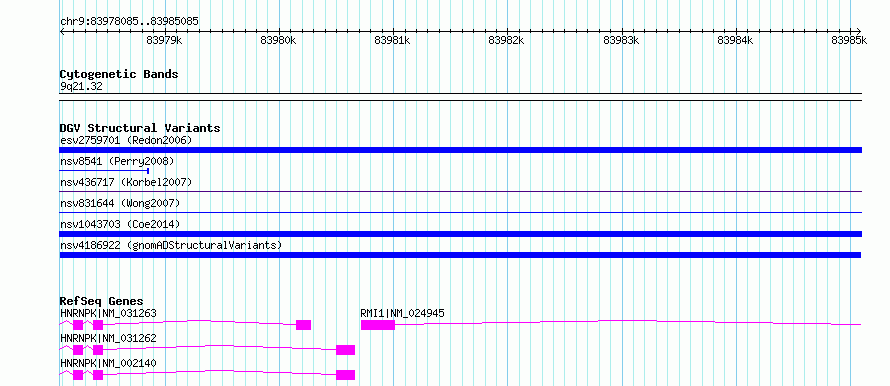The height and width of the screenshot is (386, 890).
Task: Click the purple line under nsv436717
Action: [460, 192]
